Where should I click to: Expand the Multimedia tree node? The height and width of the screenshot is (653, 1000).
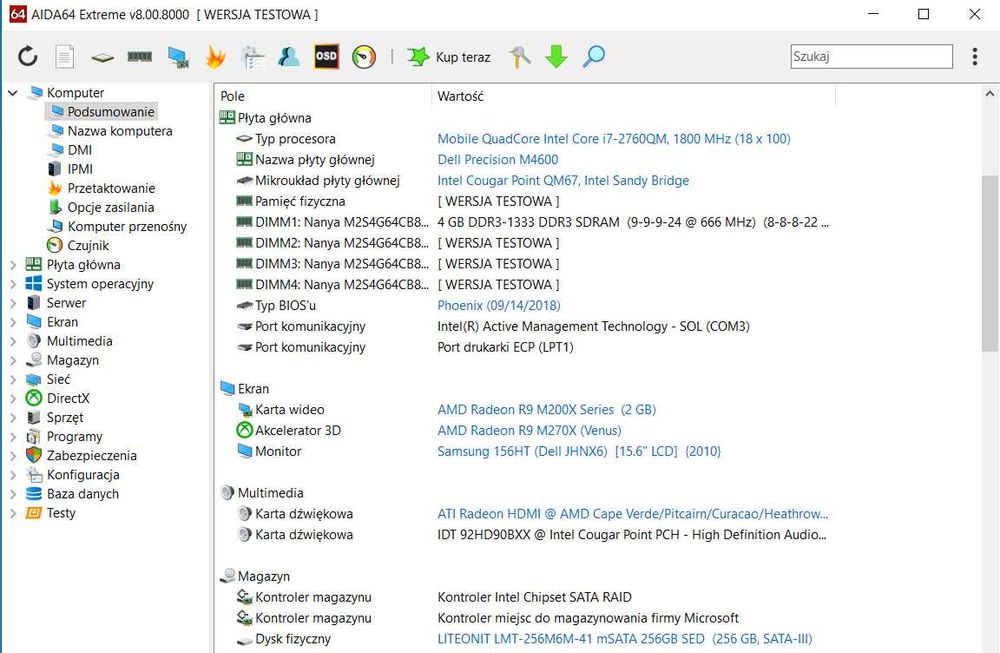[12, 341]
